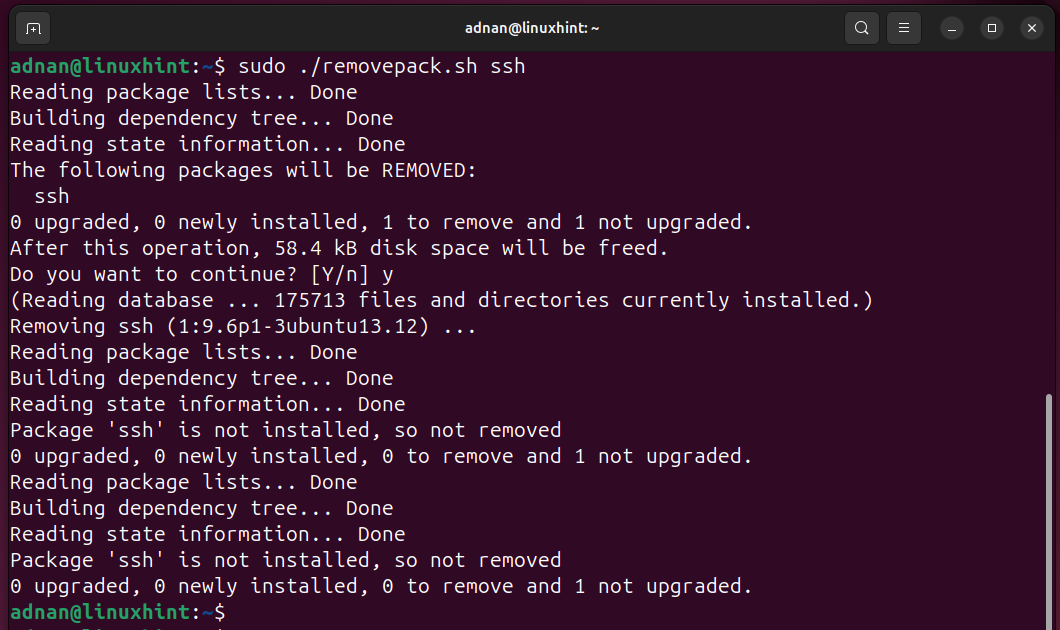
Task: Click the last '0 to remove' summary line
Action: [380, 586]
